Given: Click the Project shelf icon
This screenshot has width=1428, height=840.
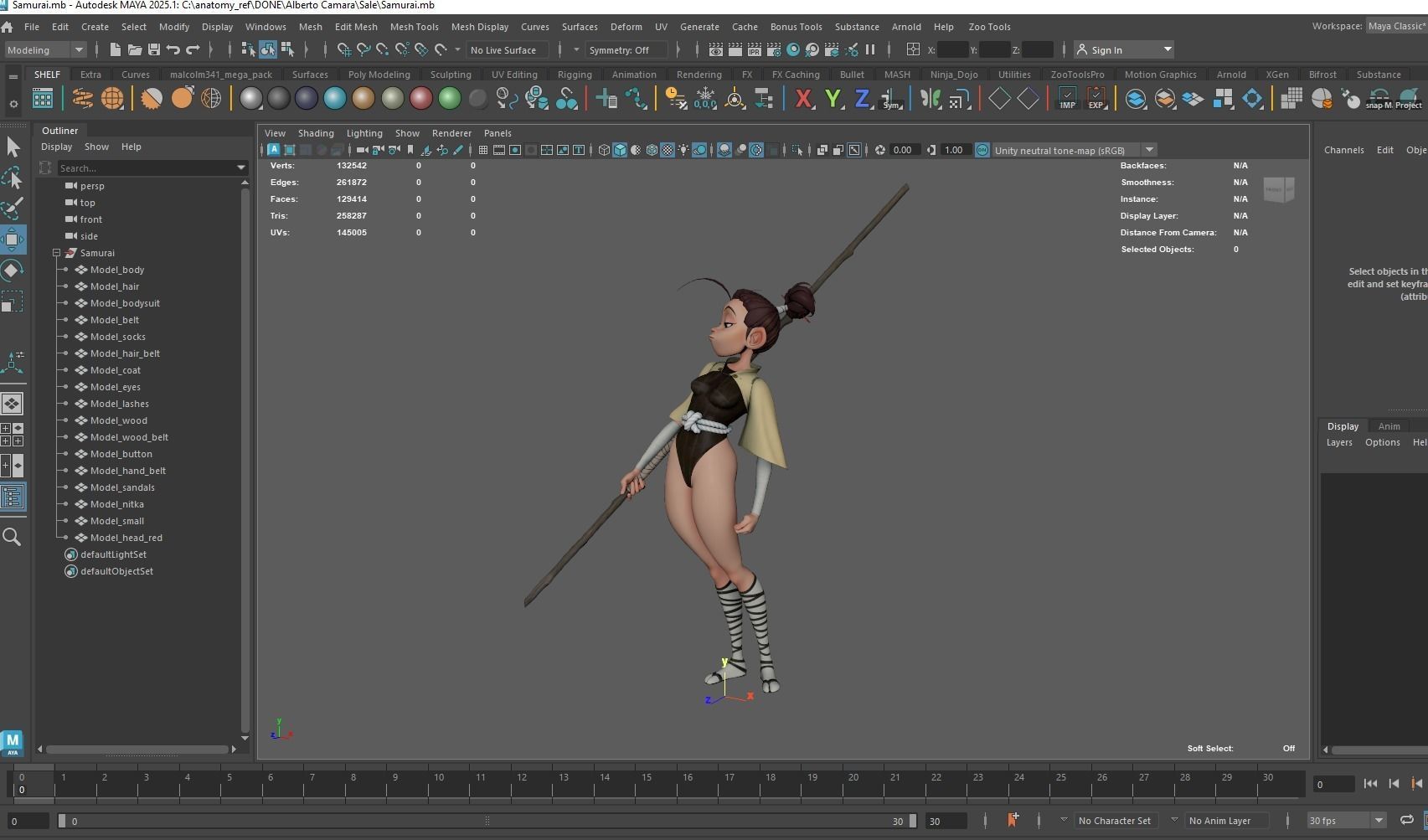Looking at the screenshot, I should [x=1409, y=99].
